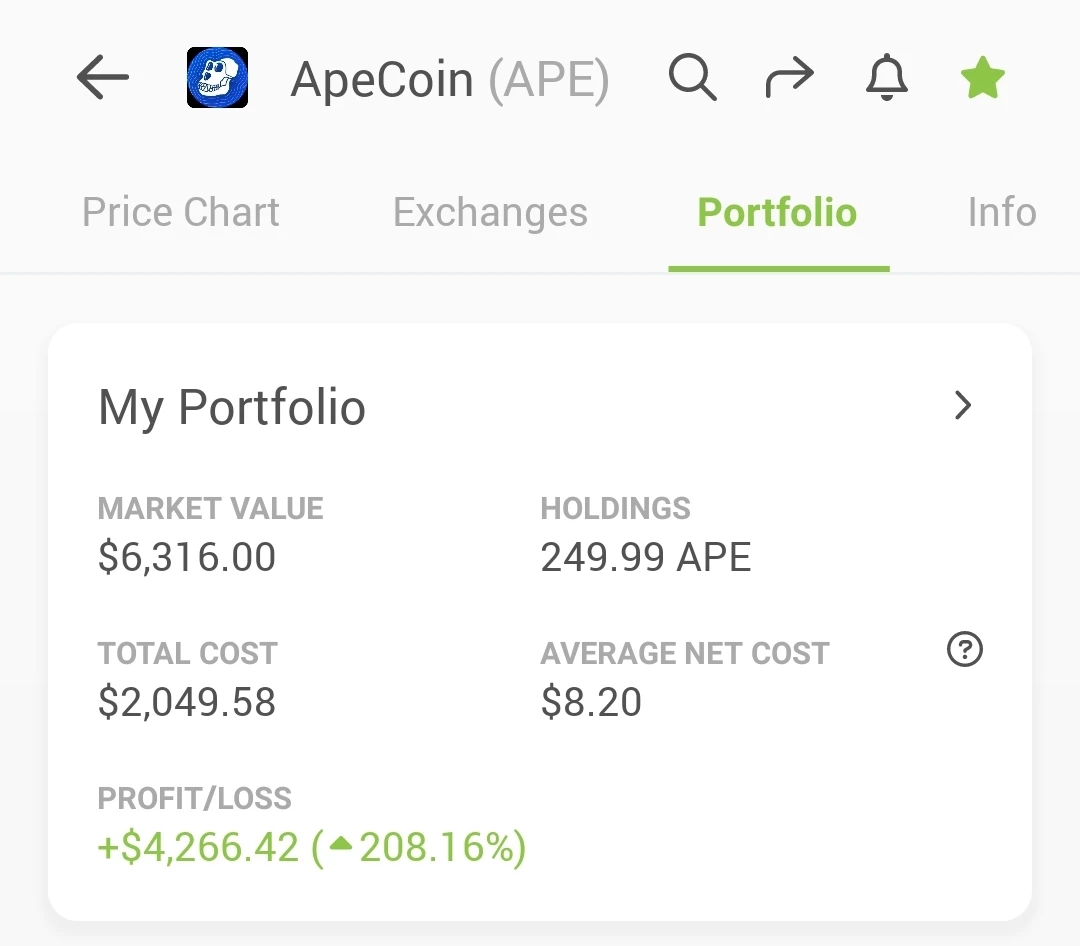This screenshot has width=1080, height=946.
Task: Switch to the Exchanges tab
Action: 490,212
